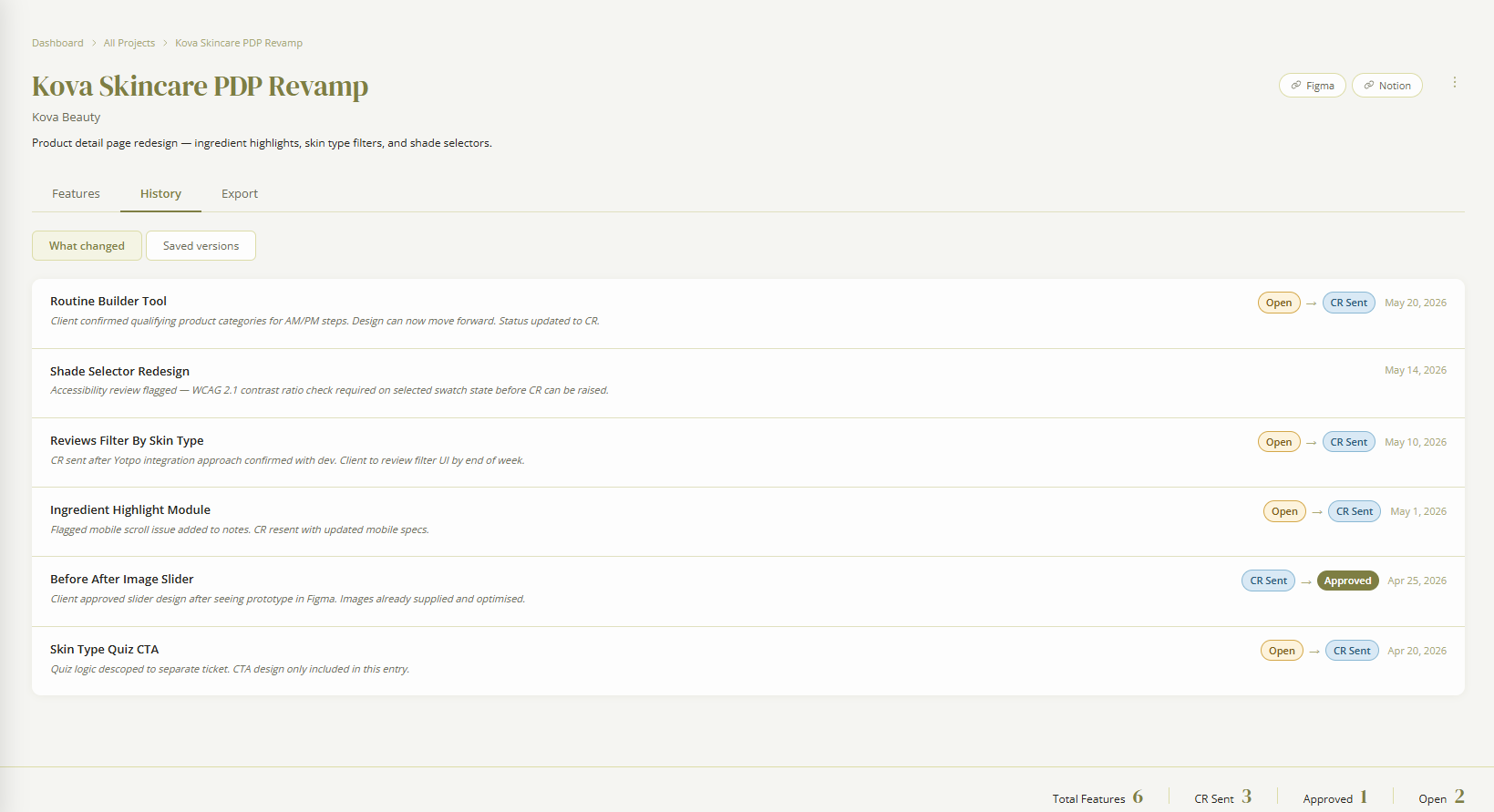Open the Shade Selector Redesign entry

pyautogui.click(x=747, y=383)
